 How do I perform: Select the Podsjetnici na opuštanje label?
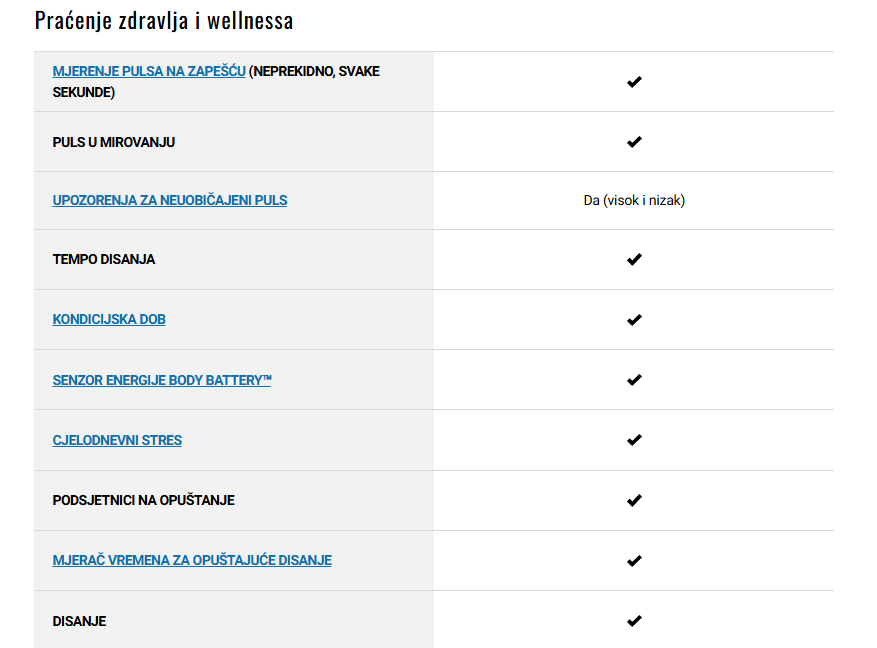click(x=143, y=500)
